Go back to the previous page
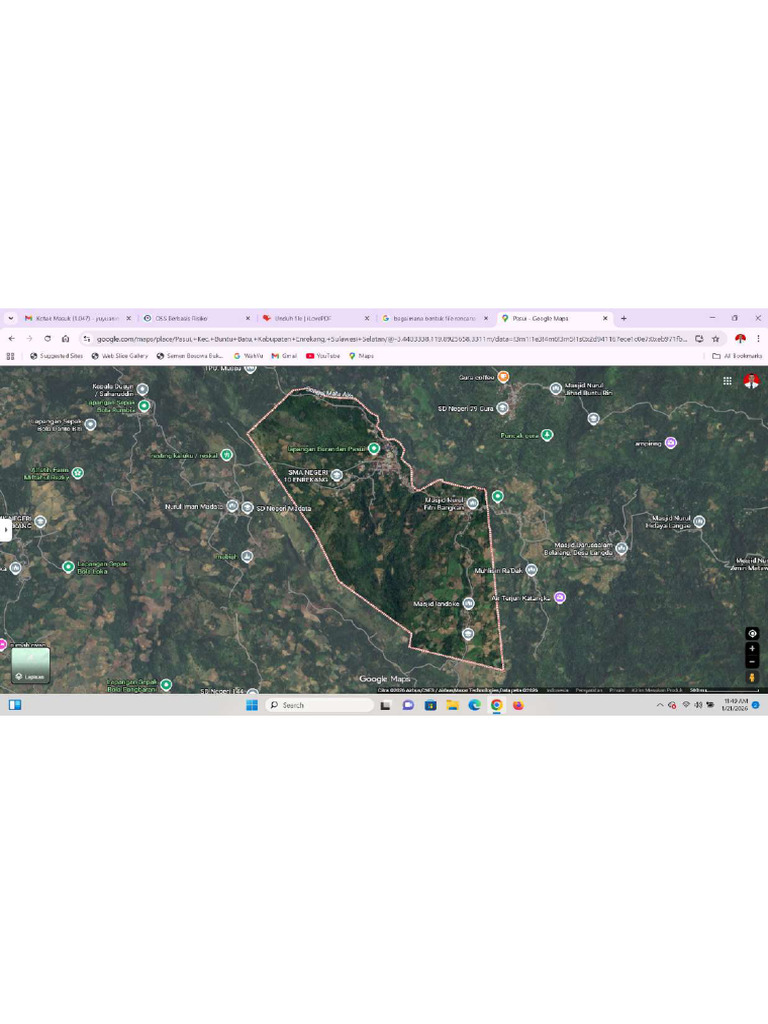The height and width of the screenshot is (1024, 768). click(12, 339)
